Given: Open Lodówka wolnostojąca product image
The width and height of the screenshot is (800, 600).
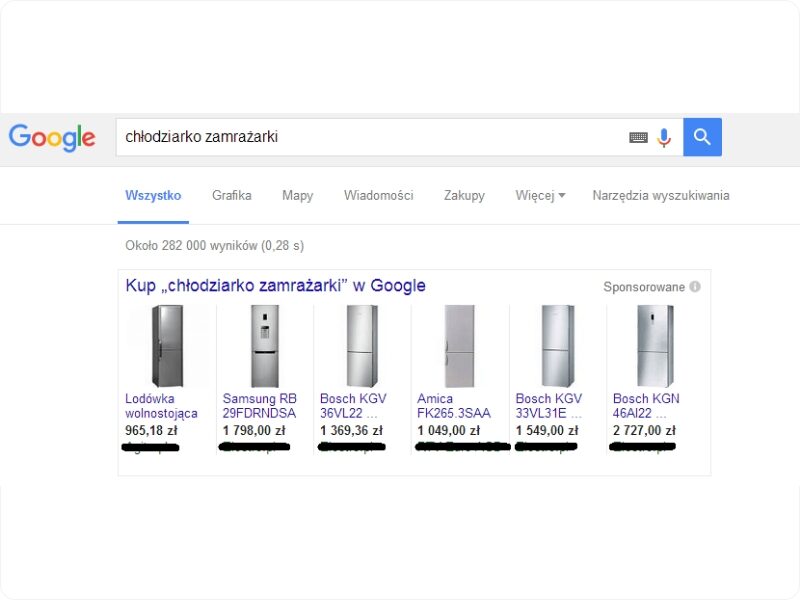Looking at the screenshot, I should pyautogui.click(x=167, y=346).
